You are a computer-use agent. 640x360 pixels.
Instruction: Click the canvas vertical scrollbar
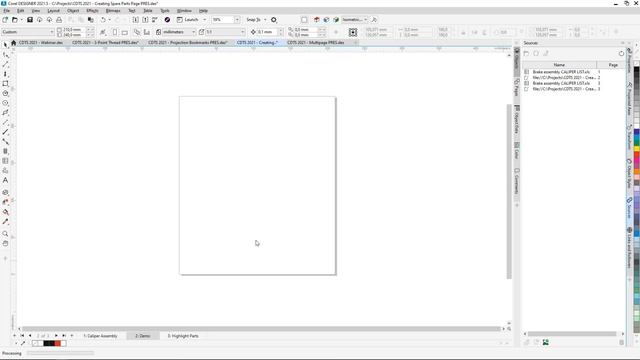tap(509, 191)
